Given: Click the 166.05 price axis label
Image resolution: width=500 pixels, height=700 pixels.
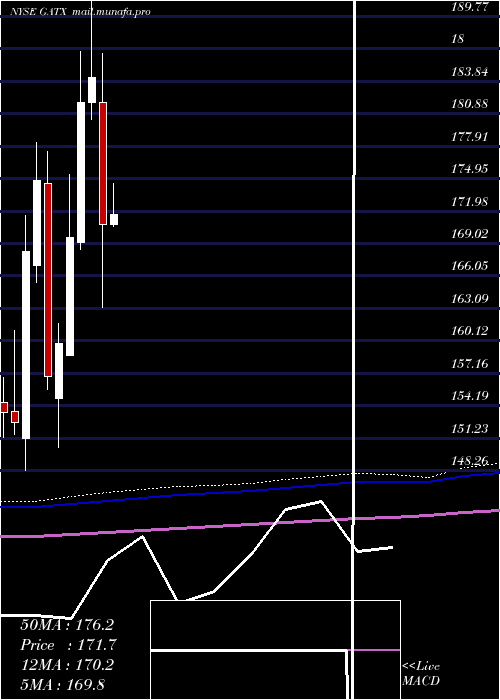Looking at the screenshot, I should click(x=470, y=267).
